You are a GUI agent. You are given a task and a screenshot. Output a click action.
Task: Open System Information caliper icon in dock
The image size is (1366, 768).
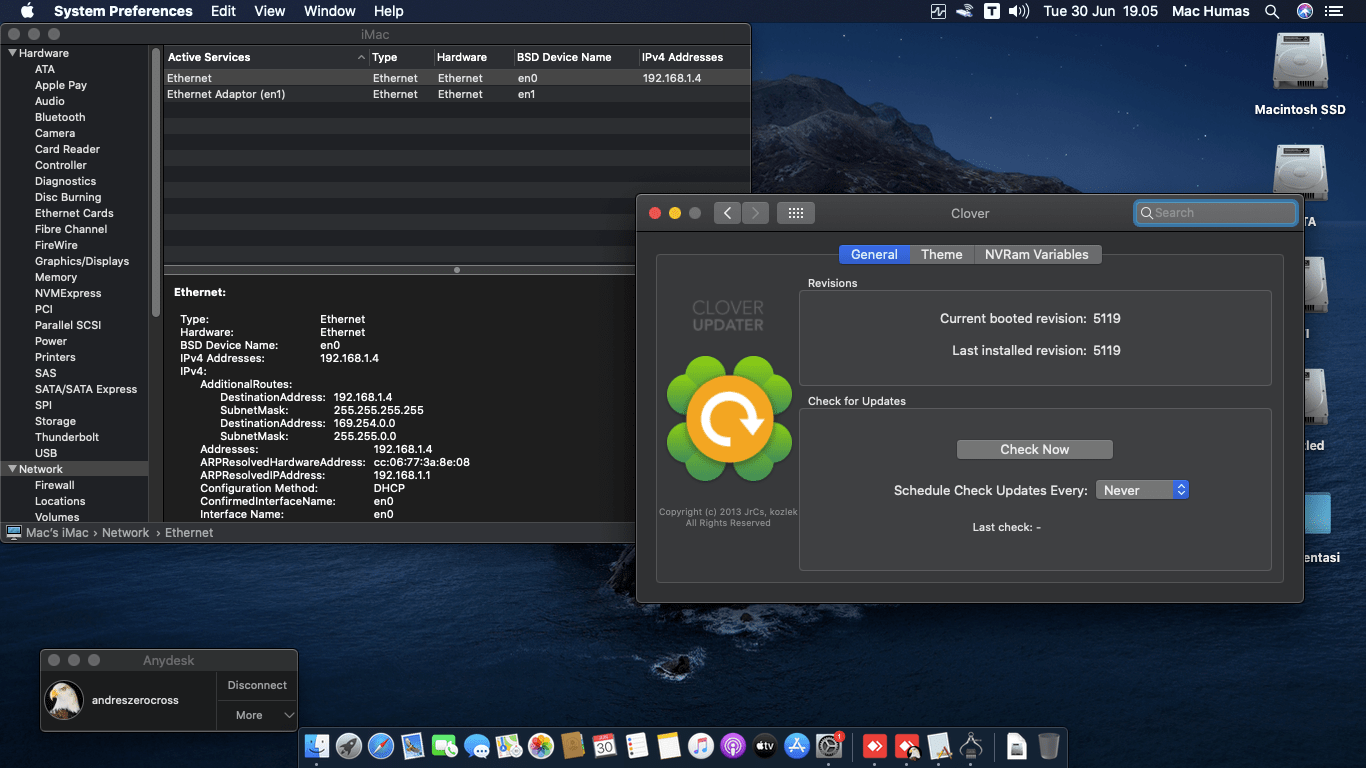[971, 746]
